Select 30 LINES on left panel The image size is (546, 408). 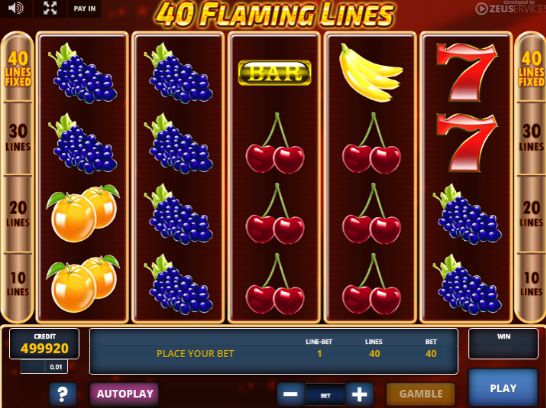click(x=18, y=138)
